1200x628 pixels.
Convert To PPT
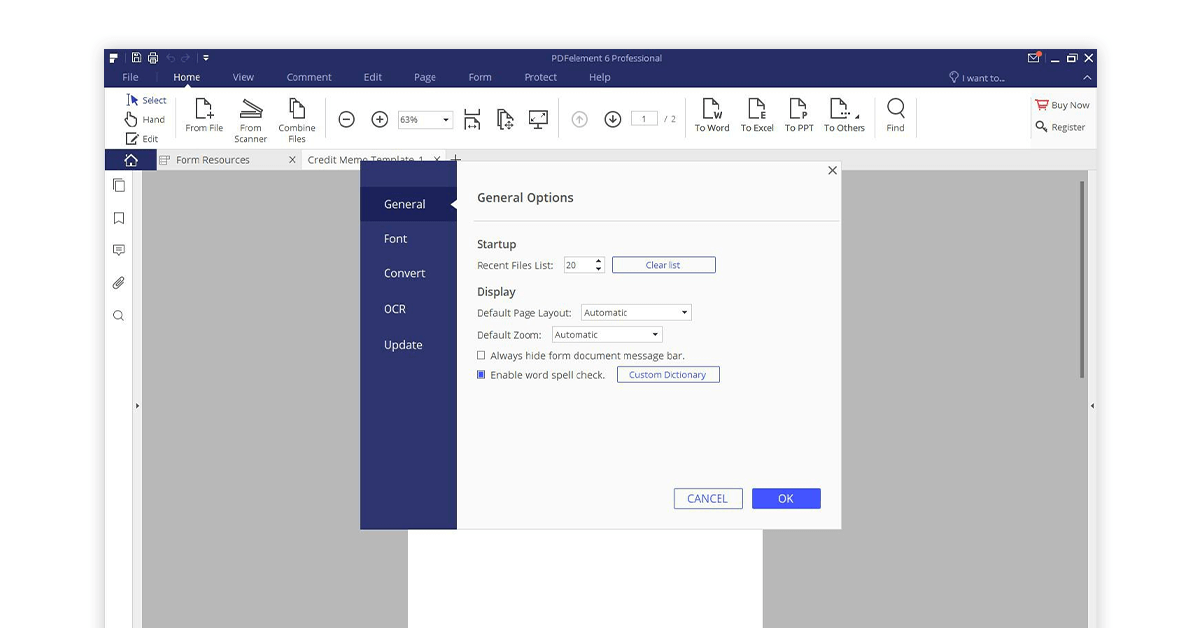click(799, 115)
